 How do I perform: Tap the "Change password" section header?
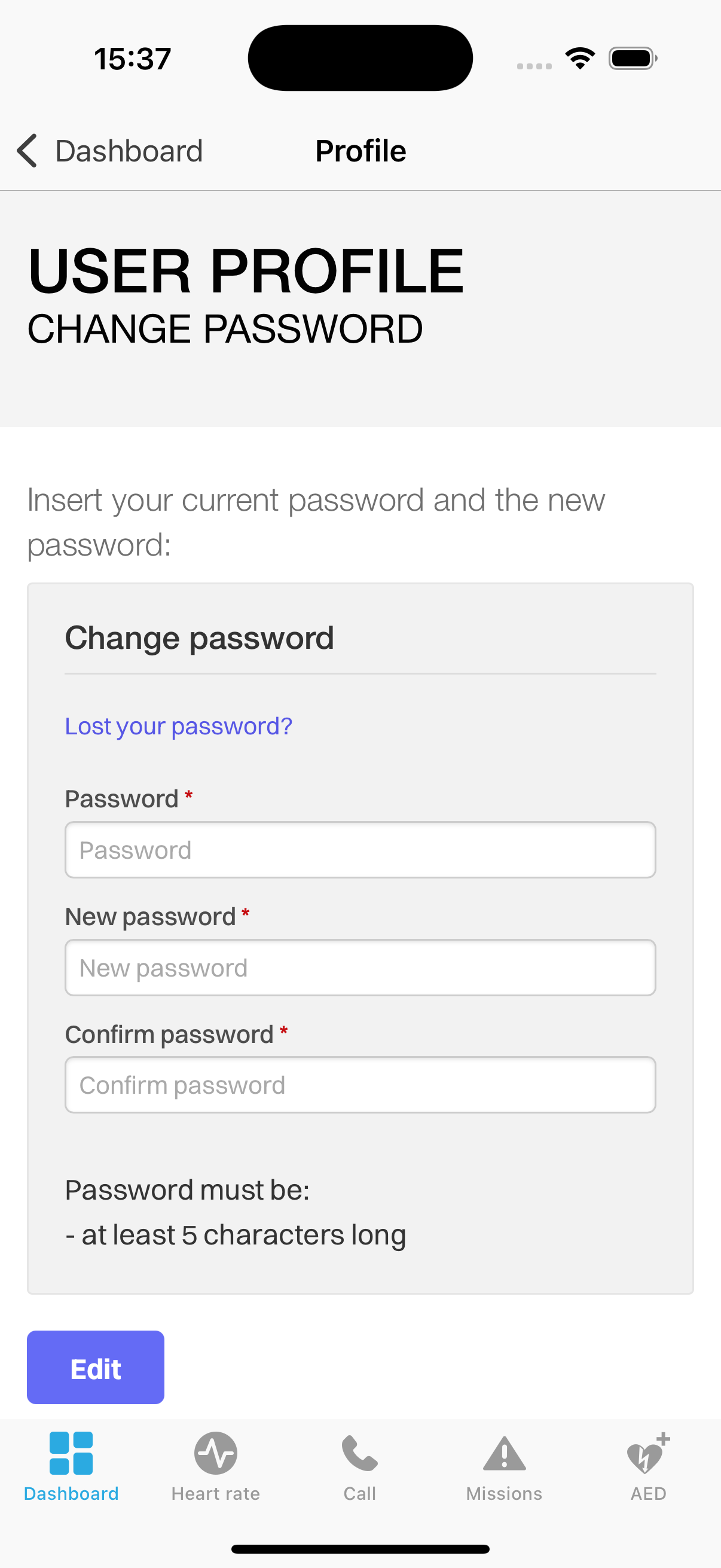200,638
